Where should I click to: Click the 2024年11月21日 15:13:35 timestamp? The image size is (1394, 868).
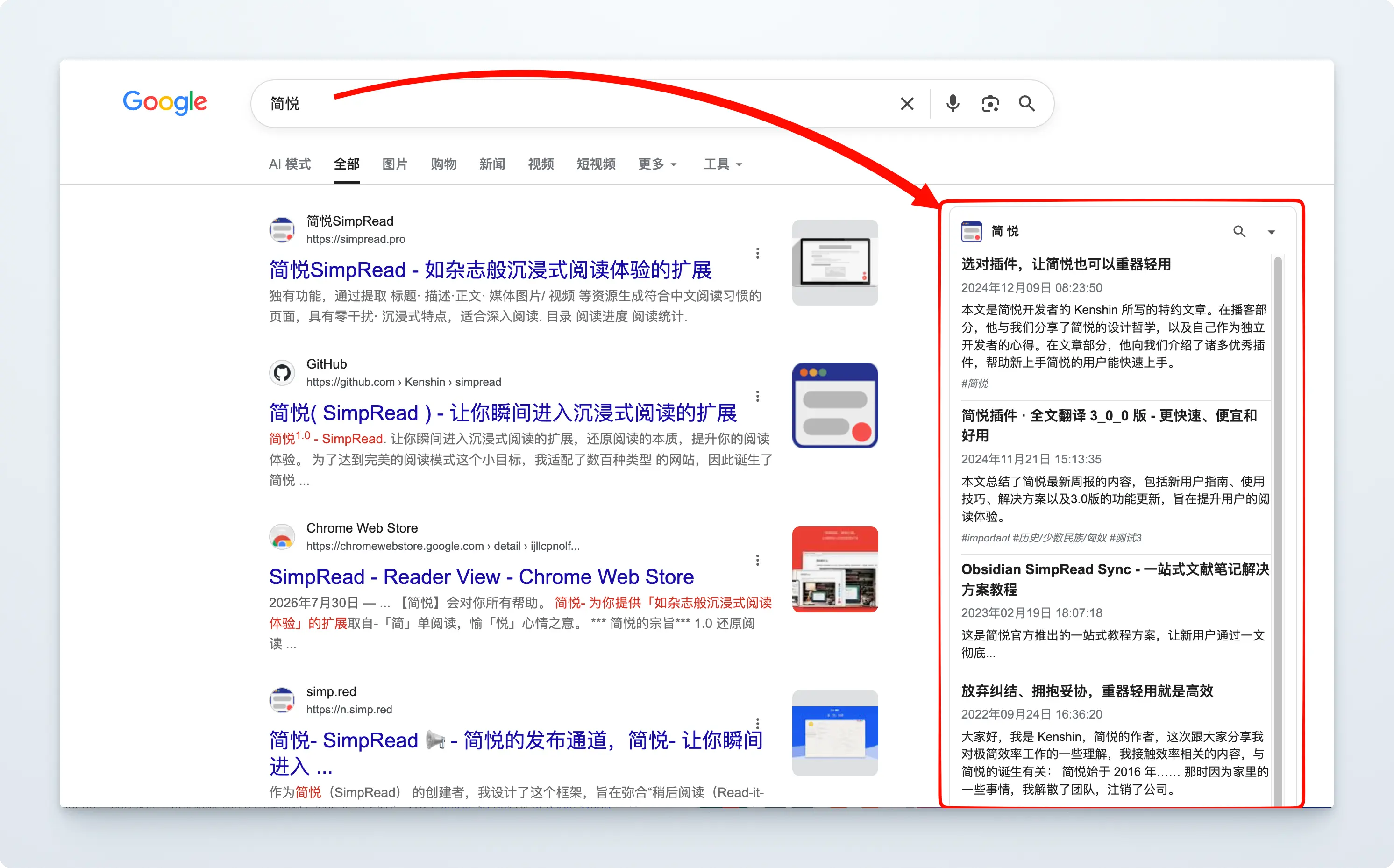(x=1031, y=459)
